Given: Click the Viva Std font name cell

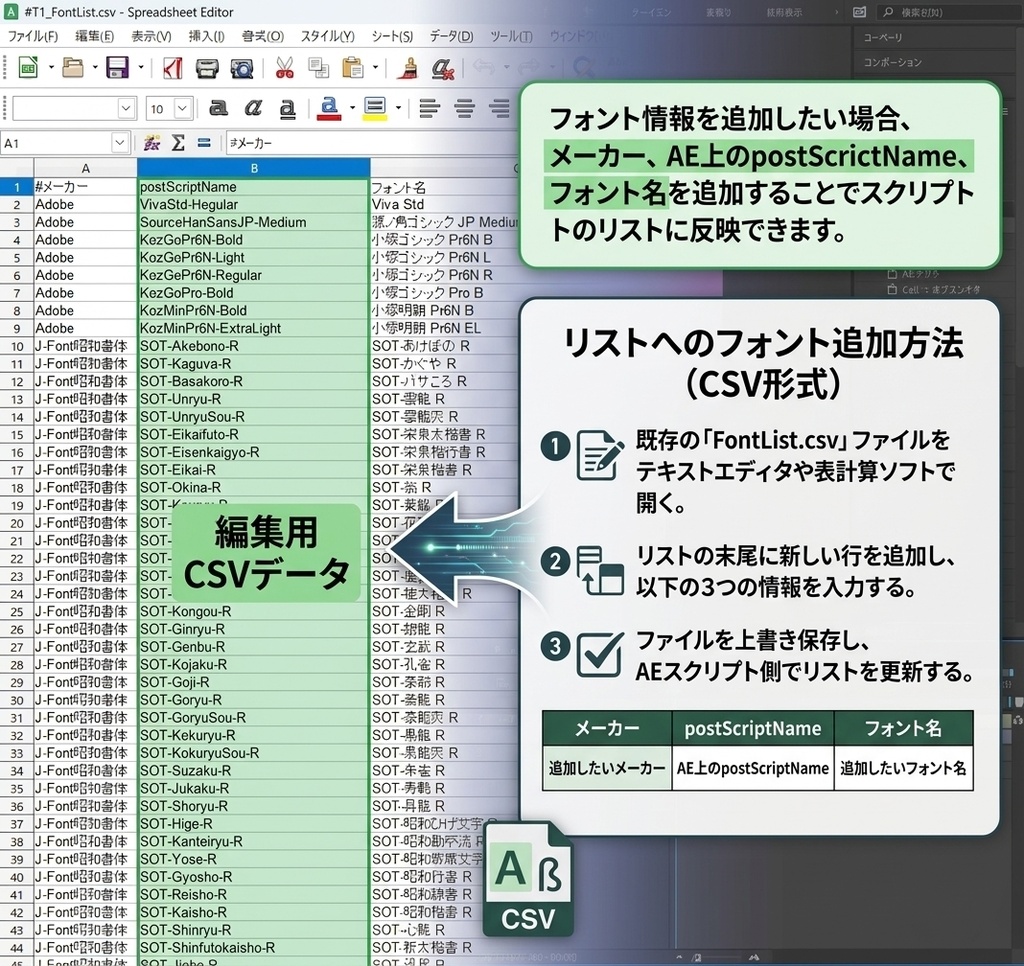Looking at the screenshot, I should tap(445, 204).
